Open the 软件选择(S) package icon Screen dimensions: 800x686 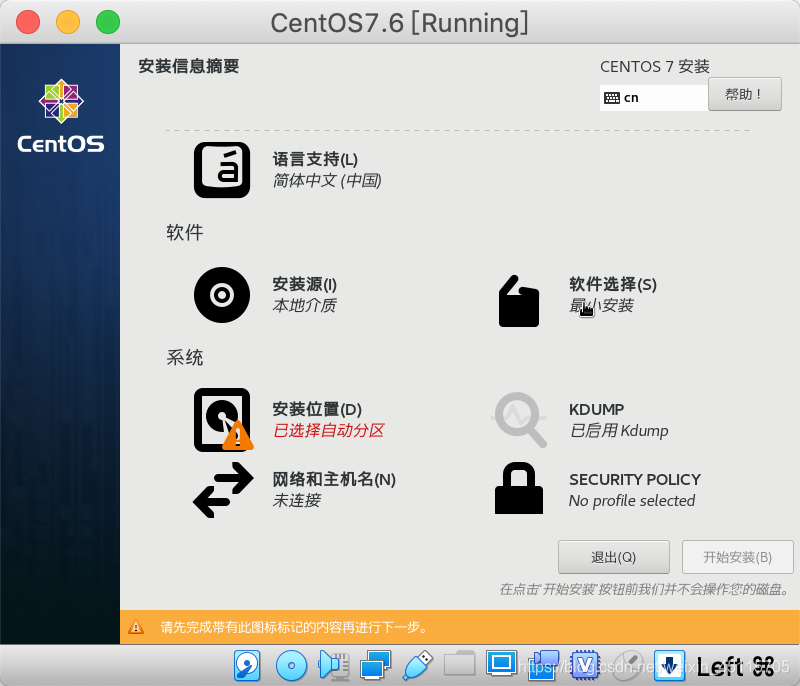[518, 301]
